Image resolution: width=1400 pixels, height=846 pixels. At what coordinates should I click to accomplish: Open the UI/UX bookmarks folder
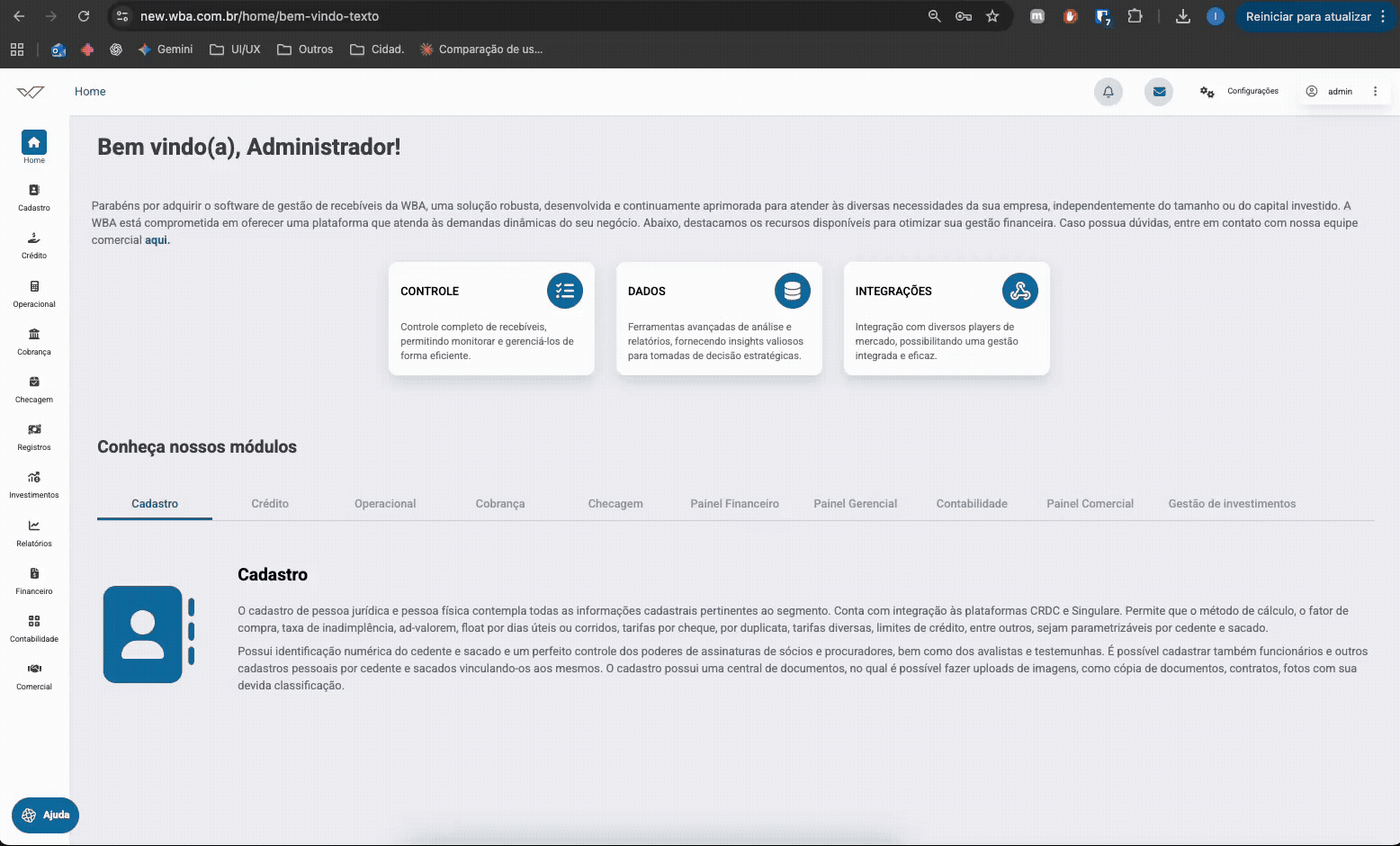pyautogui.click(x=235, y=49)
